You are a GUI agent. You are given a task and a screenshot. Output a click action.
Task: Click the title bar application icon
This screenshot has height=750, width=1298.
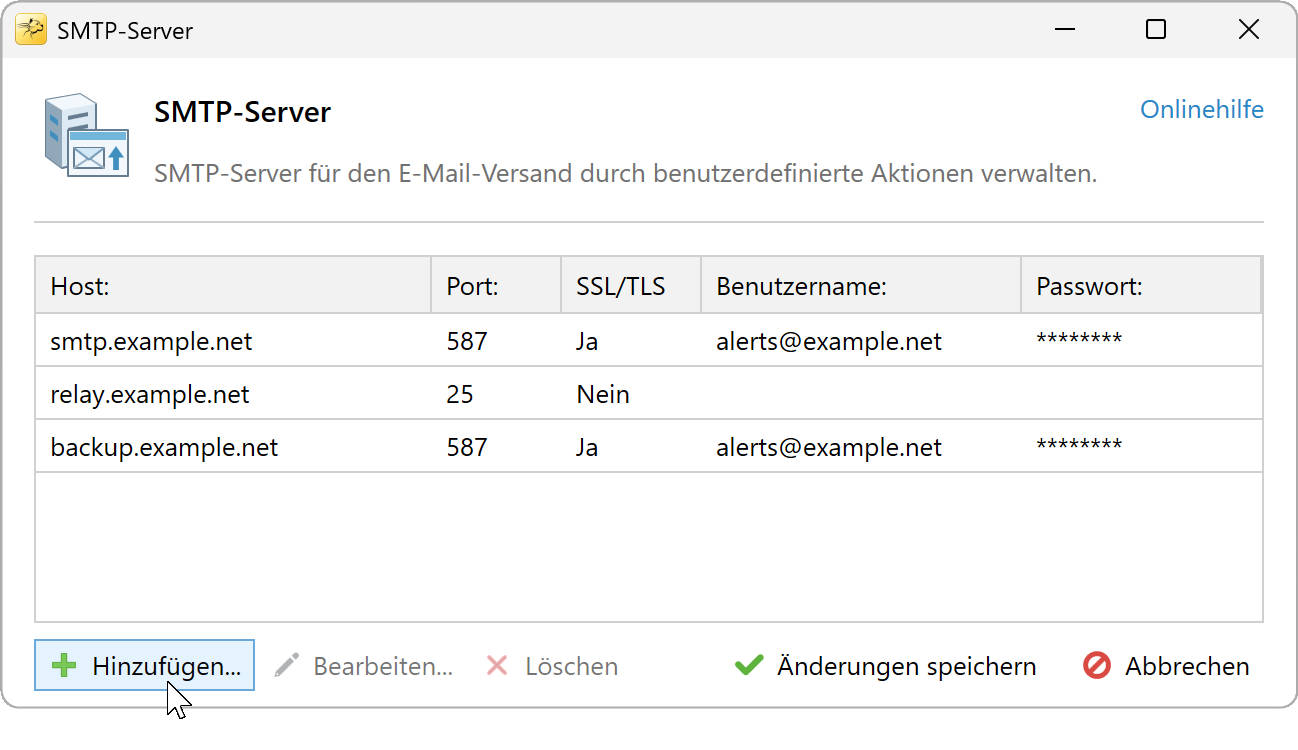point(31,30)
